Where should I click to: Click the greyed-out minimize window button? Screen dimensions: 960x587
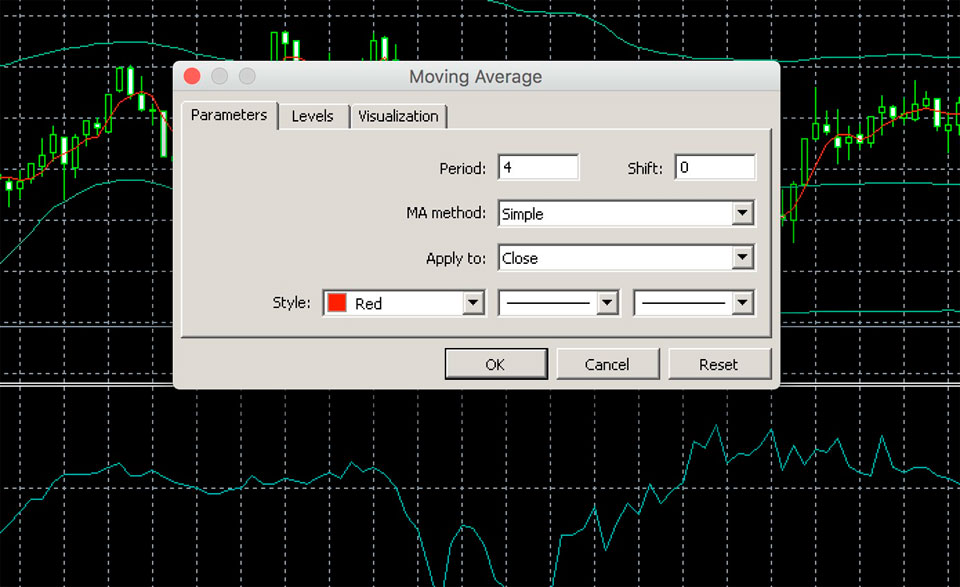219,77
